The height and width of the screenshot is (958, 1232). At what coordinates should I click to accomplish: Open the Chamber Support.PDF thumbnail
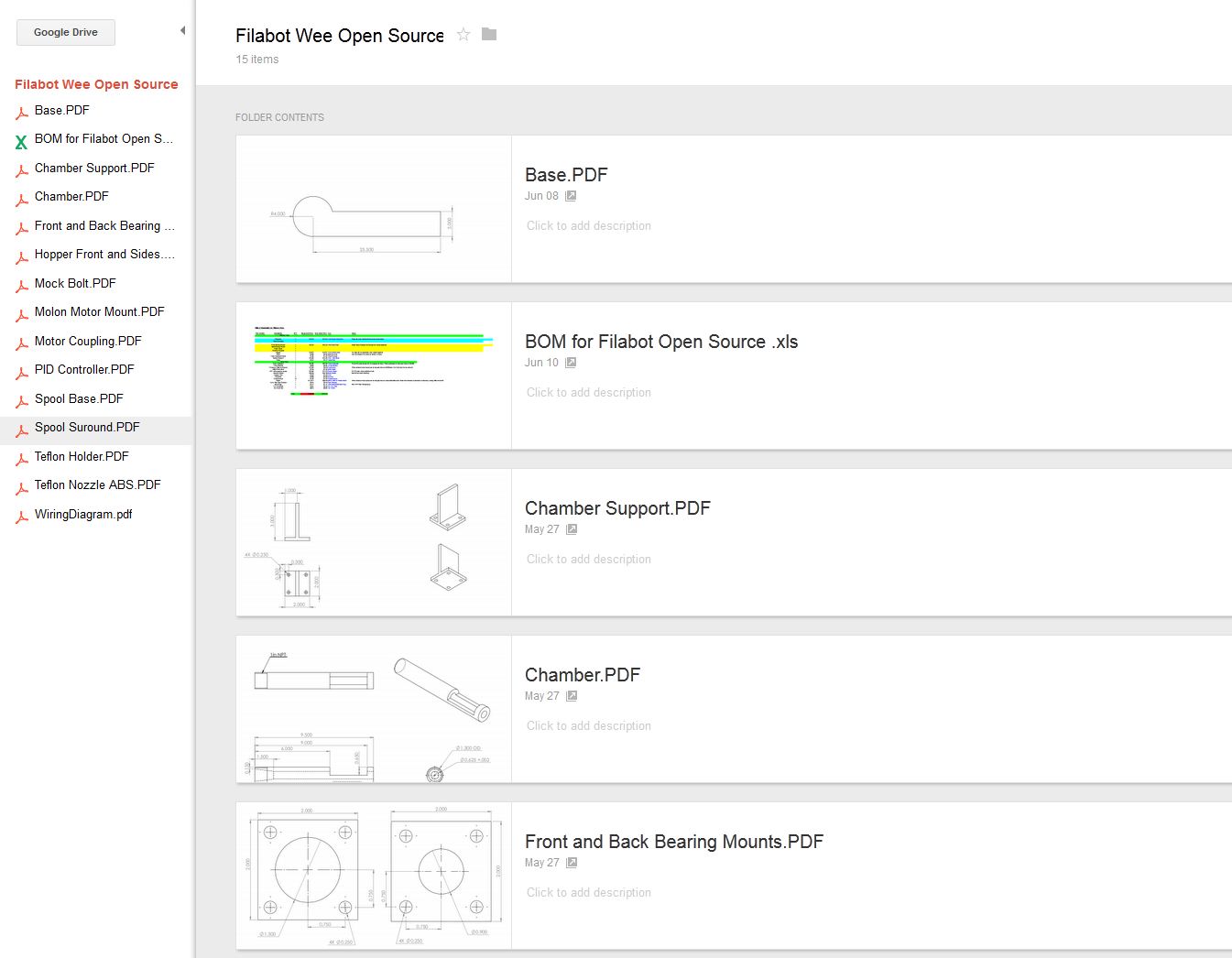click(x=374, y=542)
